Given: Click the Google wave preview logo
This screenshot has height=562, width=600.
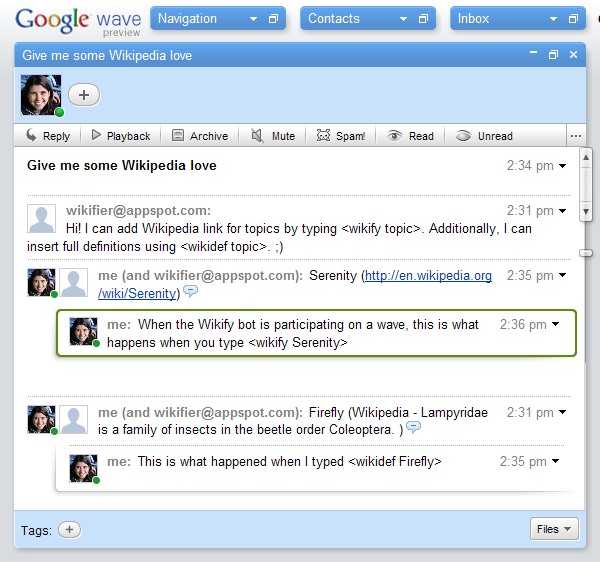Looking at the screenshot, I should click(x=78, y=21).
